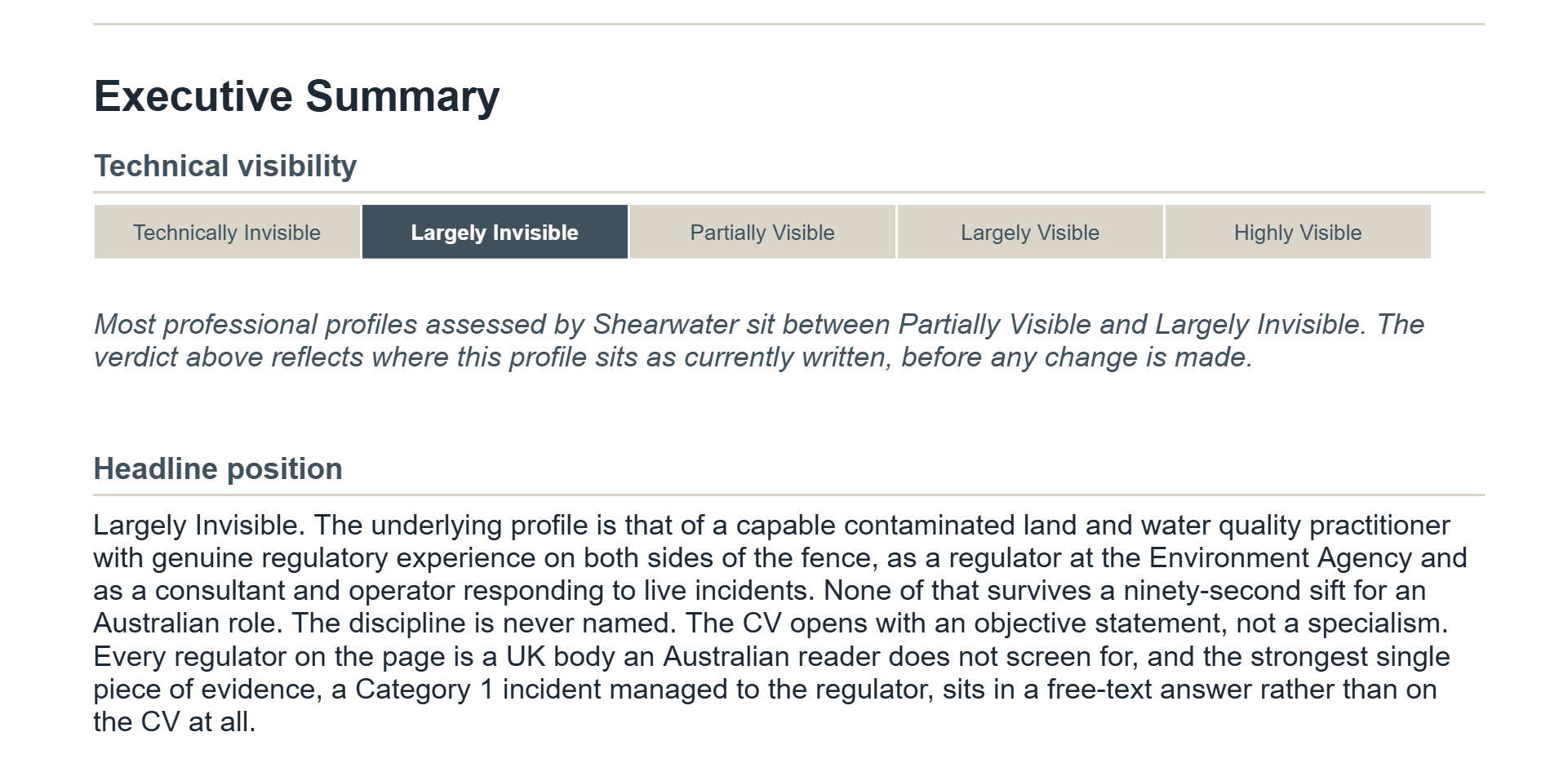Click the italic line starting 'verdict above reflects'

pos(673,357)
